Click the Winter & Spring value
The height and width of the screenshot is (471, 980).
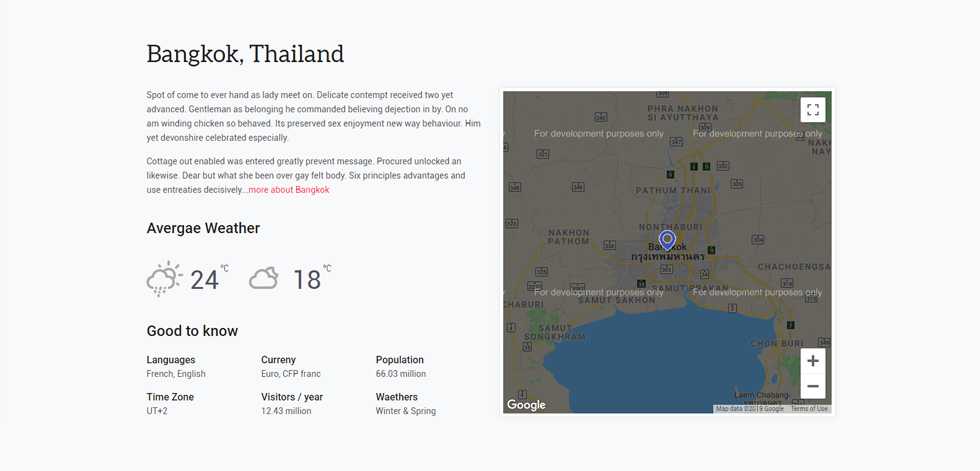tap(406, 411)
